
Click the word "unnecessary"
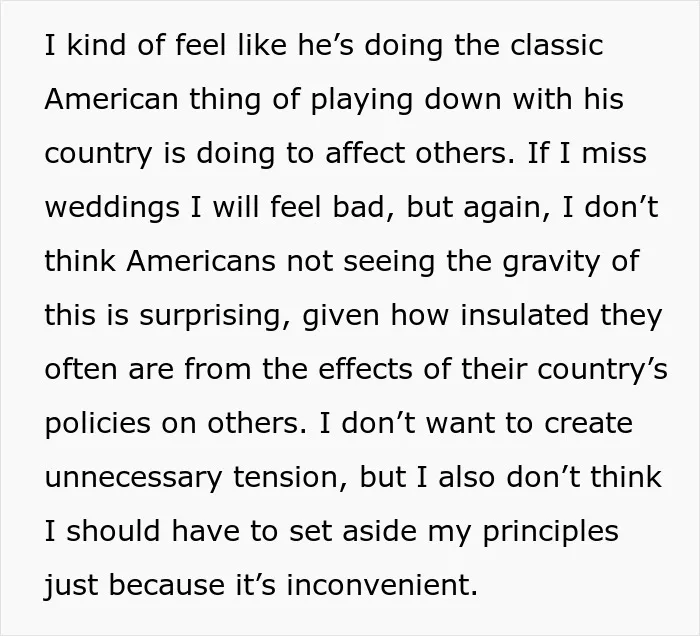pyautogui.click(x=133, y=478)
